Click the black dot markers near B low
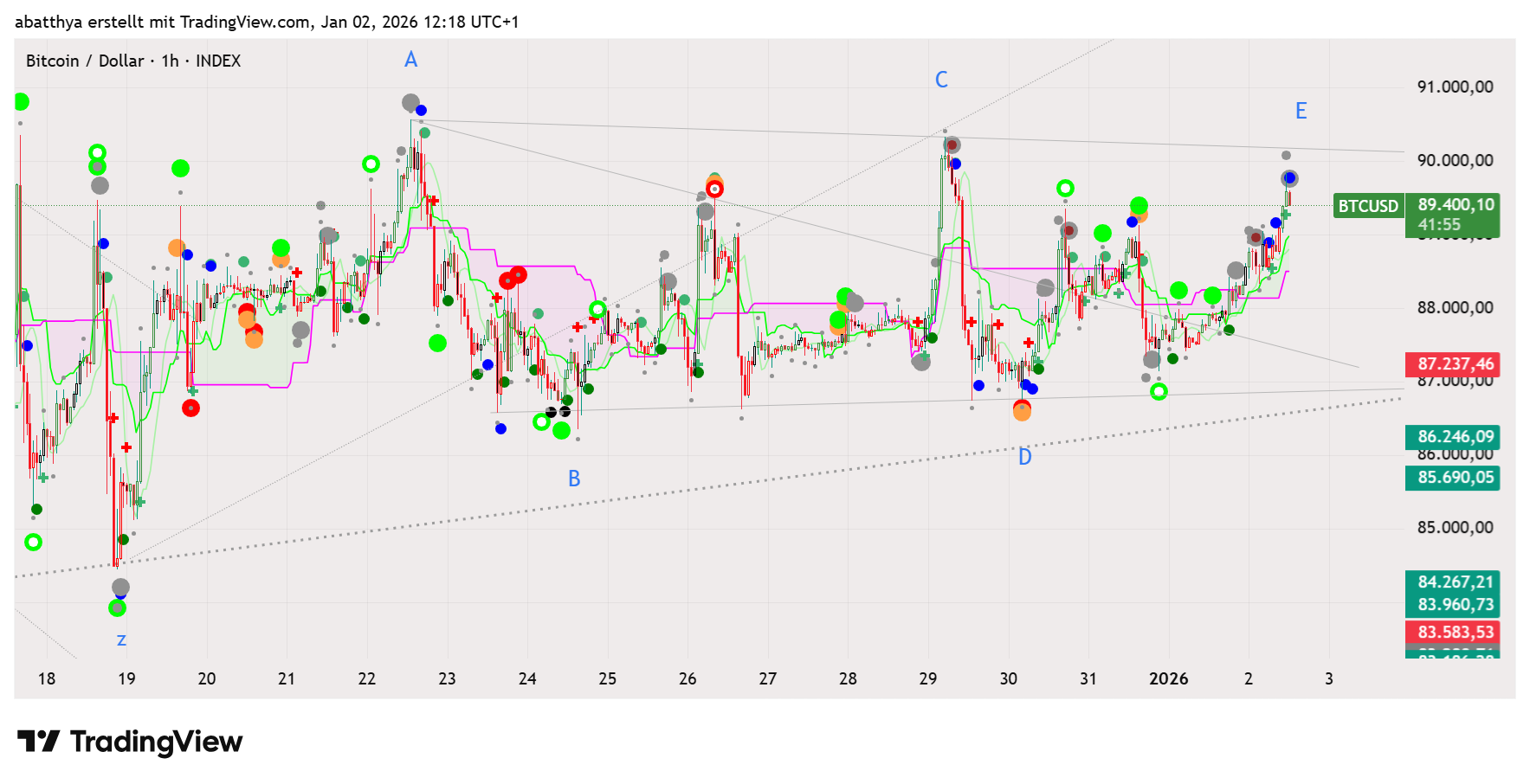 pyautogui.click(x=558, y=412)
